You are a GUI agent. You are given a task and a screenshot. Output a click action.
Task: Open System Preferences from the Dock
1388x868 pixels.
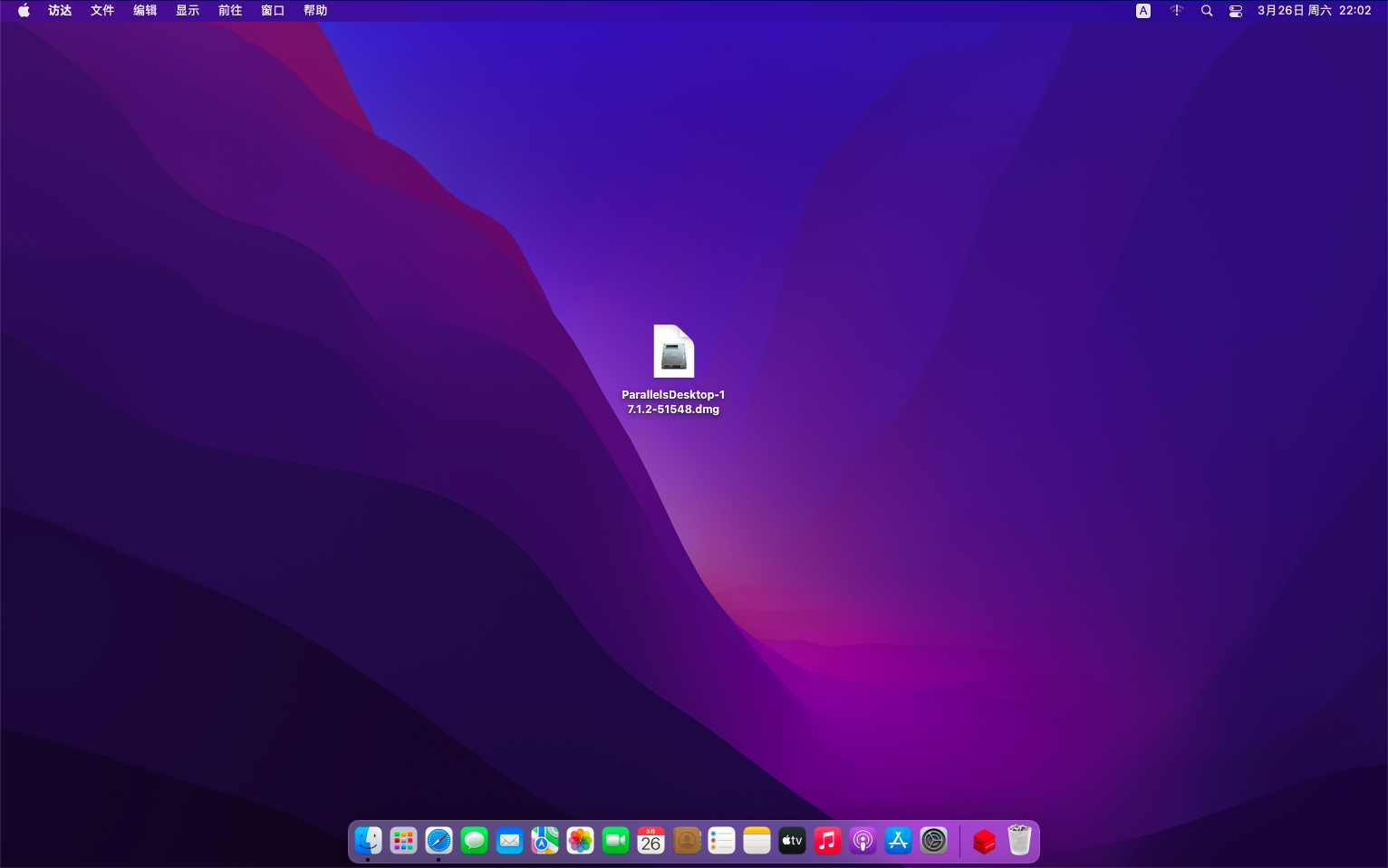(x=933, y=840)
